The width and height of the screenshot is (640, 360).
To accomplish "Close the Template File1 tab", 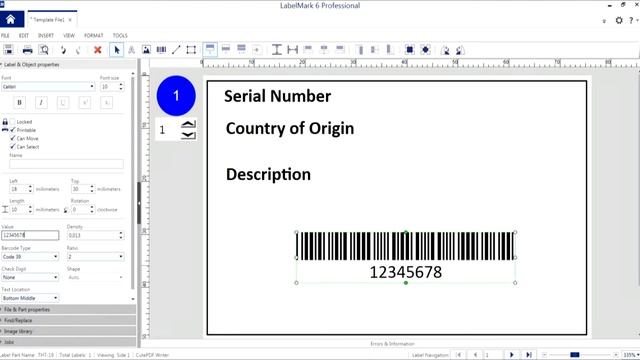I will point(70,20).
